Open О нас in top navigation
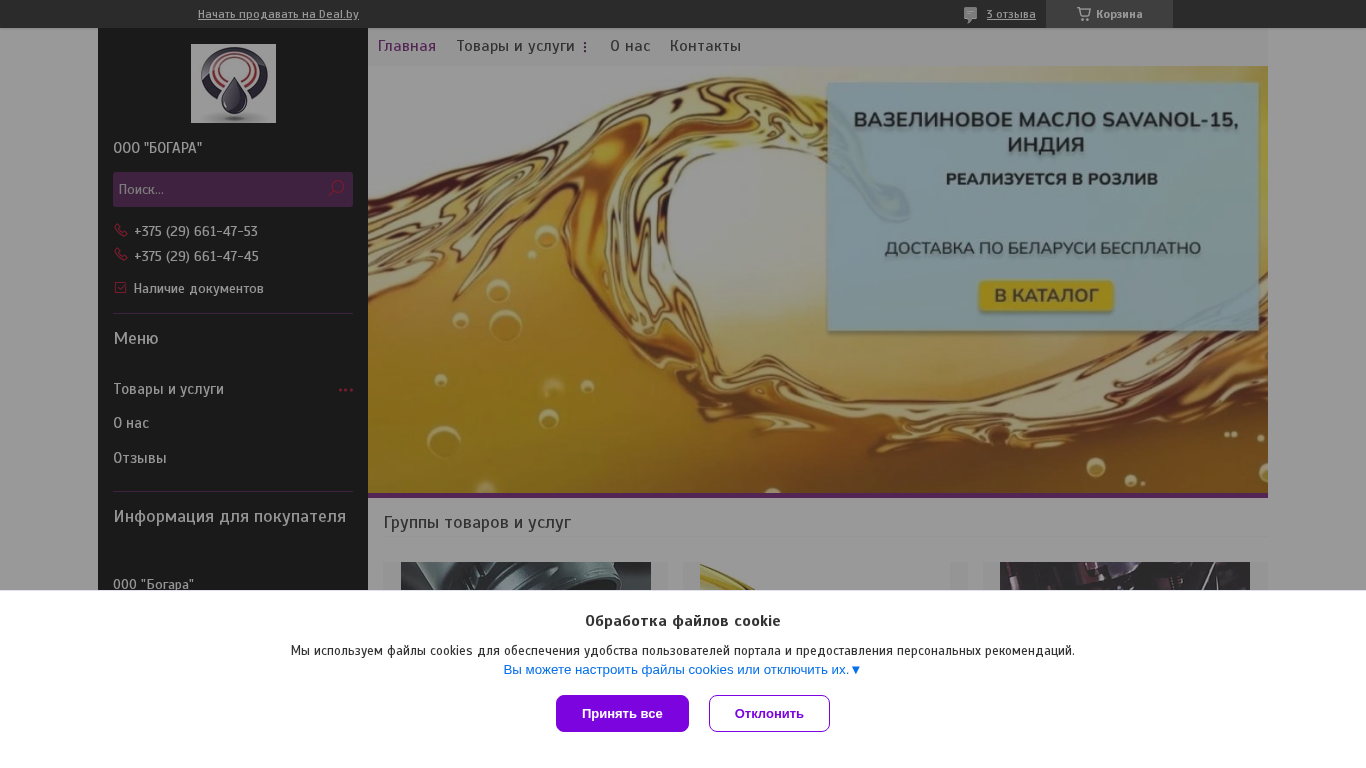The width and height of the screenshot is (1366, 768). click(x=630, y=46)
